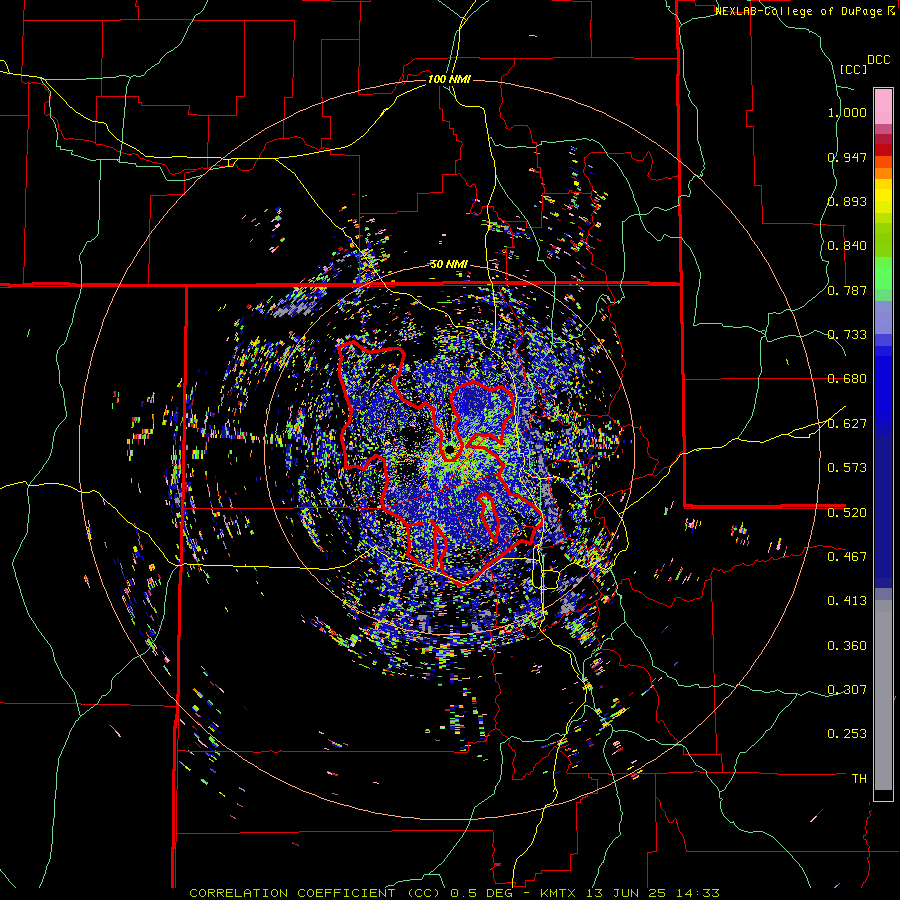The height and width of the screenshot is (900, 900).
Task: Click the 0.520 value on the color scale
Action: tap(847, 513)
